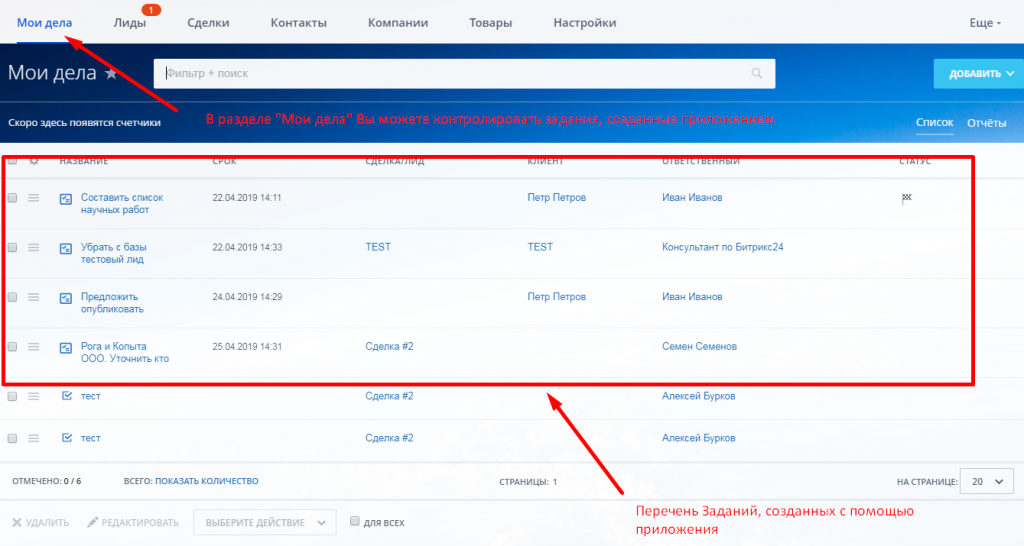This screenshot has width=1024, height=546.
Task: Open row menu icon for second тест row
Action: 33,438
